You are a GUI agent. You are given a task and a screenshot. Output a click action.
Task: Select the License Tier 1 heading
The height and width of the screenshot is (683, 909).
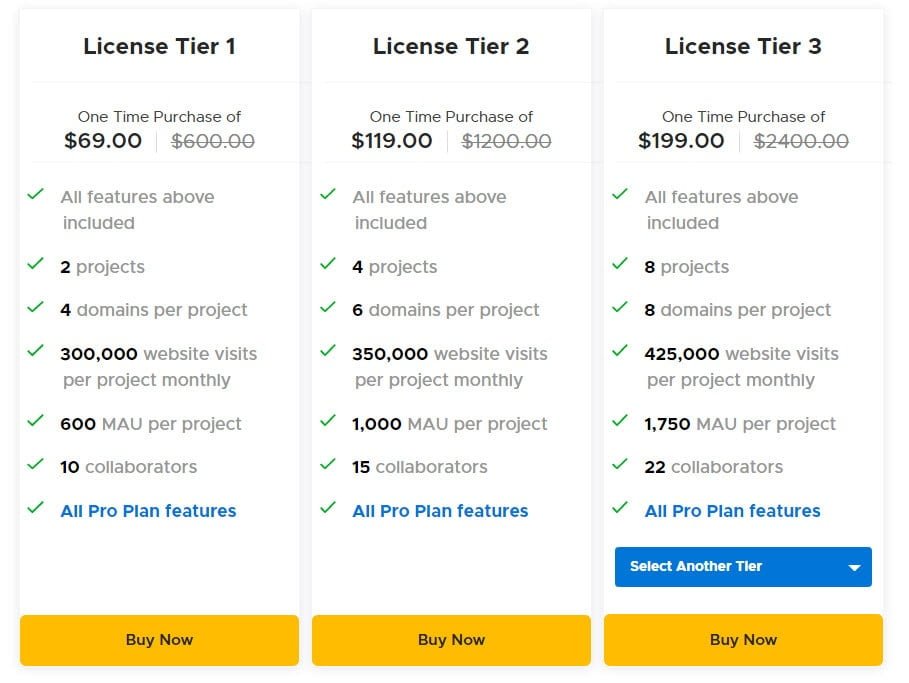[159, 46]
